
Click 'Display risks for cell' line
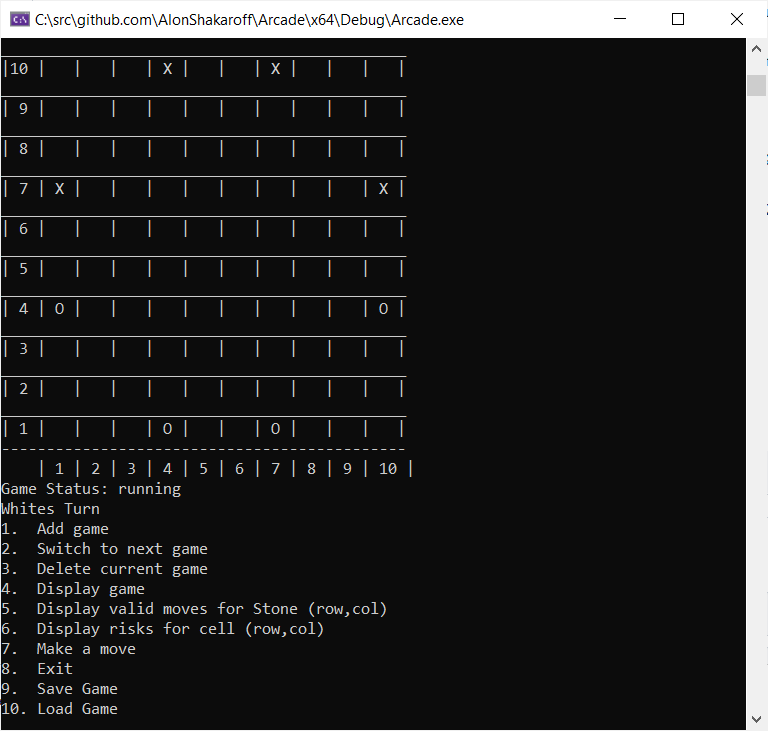(x=163, y=629)
